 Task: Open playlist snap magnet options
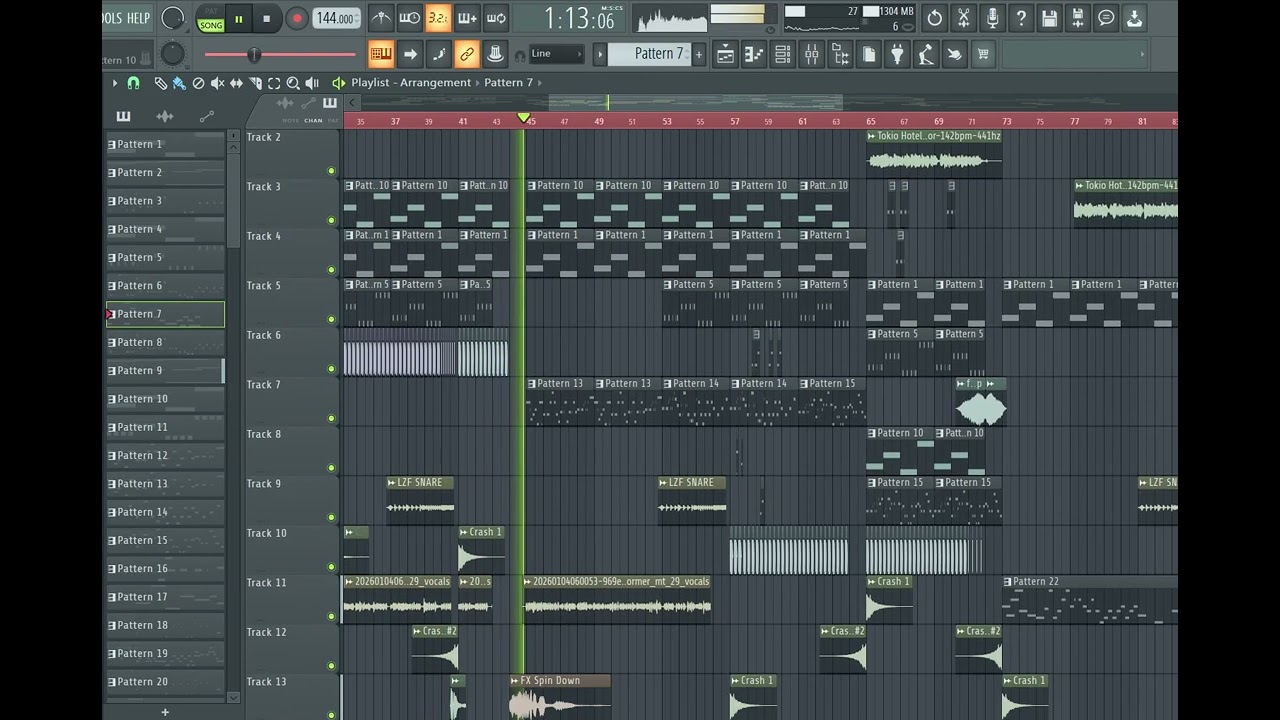click(133, 83)
